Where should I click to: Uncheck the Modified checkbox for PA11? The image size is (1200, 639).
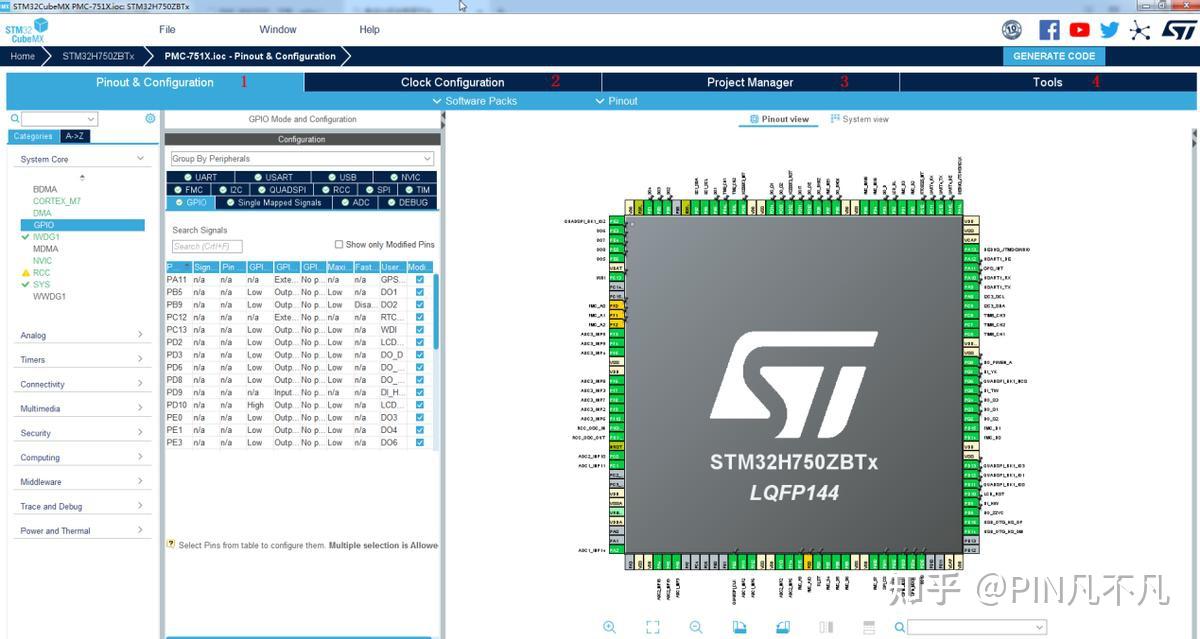(x=419, y=280)
